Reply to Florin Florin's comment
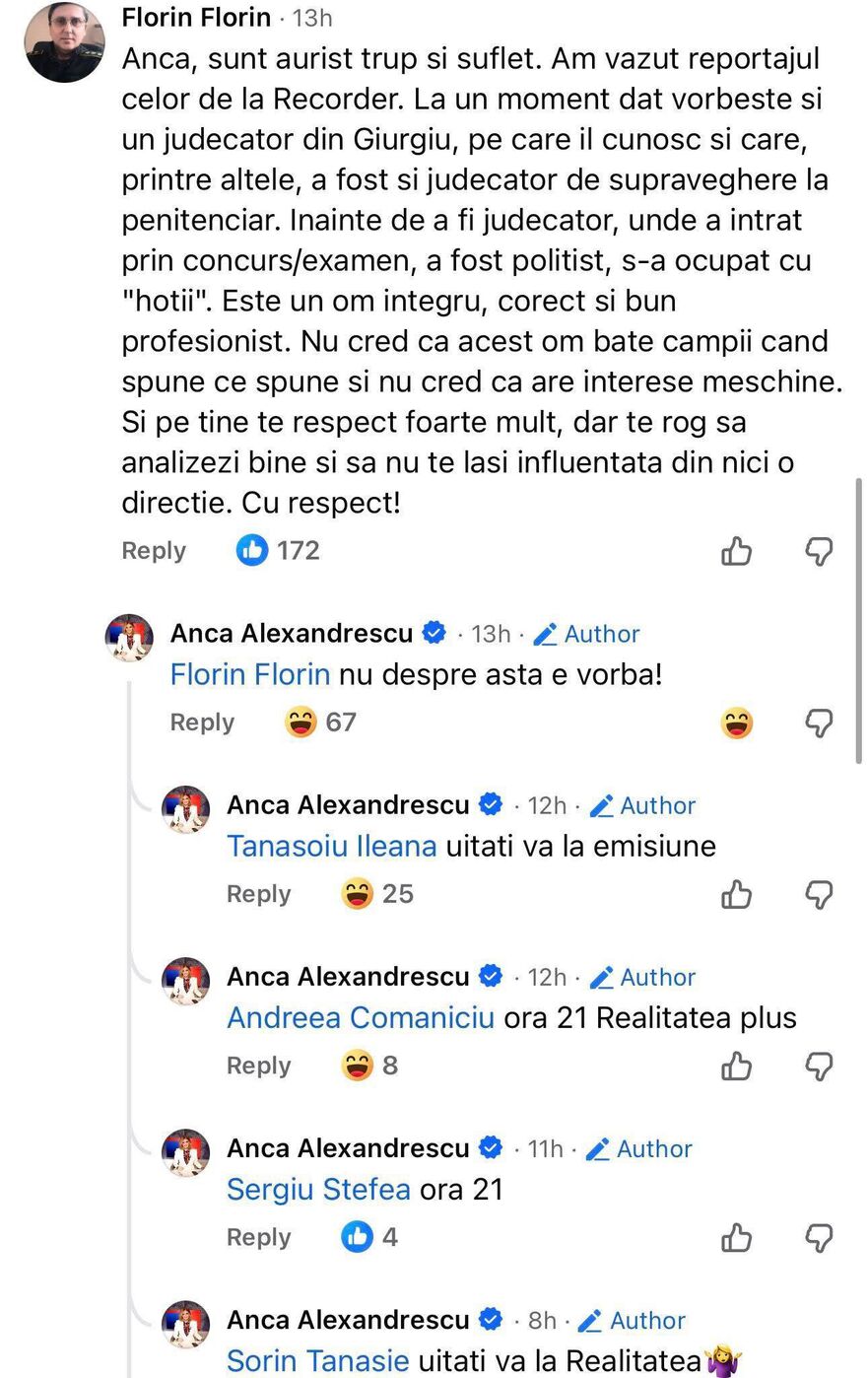This screenshot has width=868, height=1378. [x=153, y=551]
